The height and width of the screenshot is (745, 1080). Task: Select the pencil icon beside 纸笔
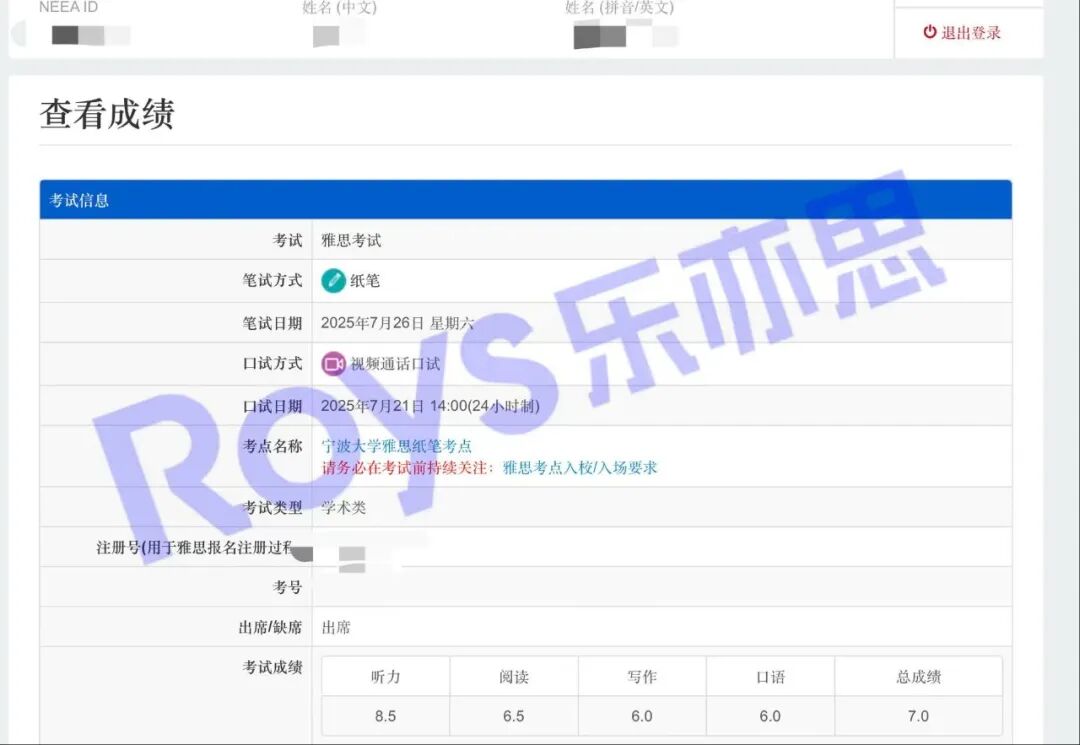point(334,281)
